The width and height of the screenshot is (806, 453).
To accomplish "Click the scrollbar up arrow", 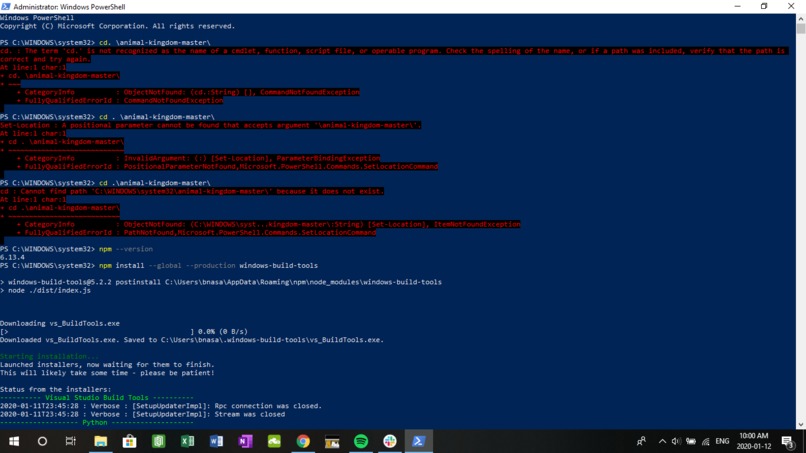I will coord(801,18).
